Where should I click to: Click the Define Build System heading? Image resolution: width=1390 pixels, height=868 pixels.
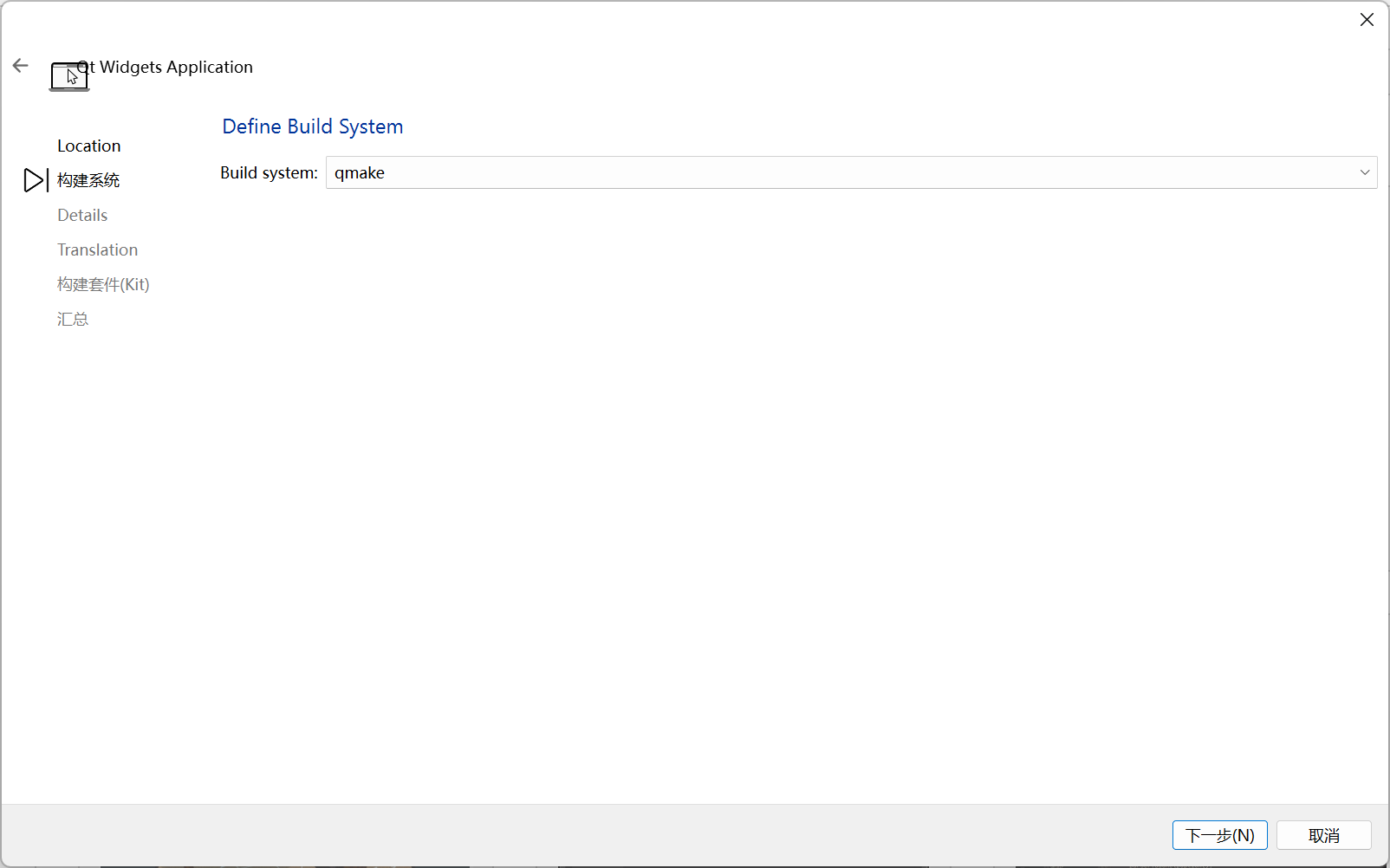click(313, 126)
